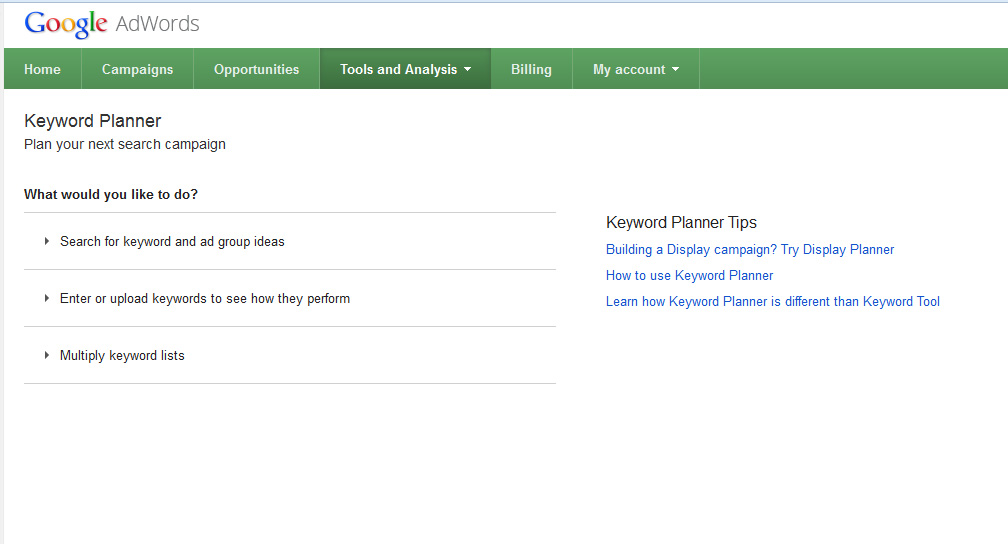Viewport: 1008px width, 544px height.
Task: Open the 'Try Display Planner' tip link
Action: click(750, 249)
